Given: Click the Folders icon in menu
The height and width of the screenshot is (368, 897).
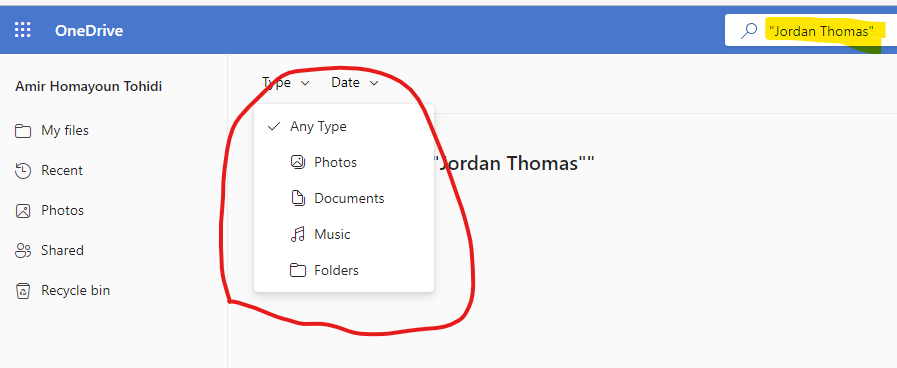Looking at the screenshot, I should tap(297, 271).
